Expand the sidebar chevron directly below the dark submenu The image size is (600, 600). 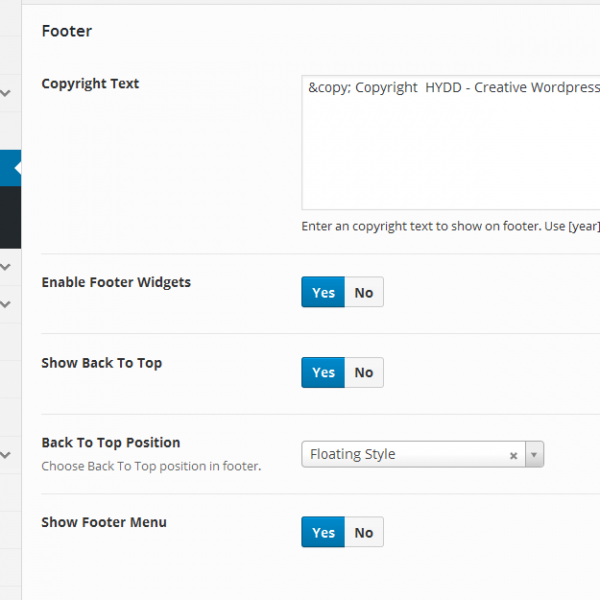[x=6, y=267]
